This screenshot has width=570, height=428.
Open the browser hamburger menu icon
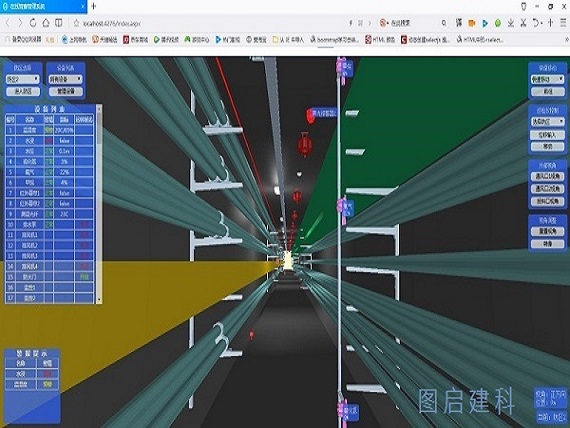coord(563,23)
